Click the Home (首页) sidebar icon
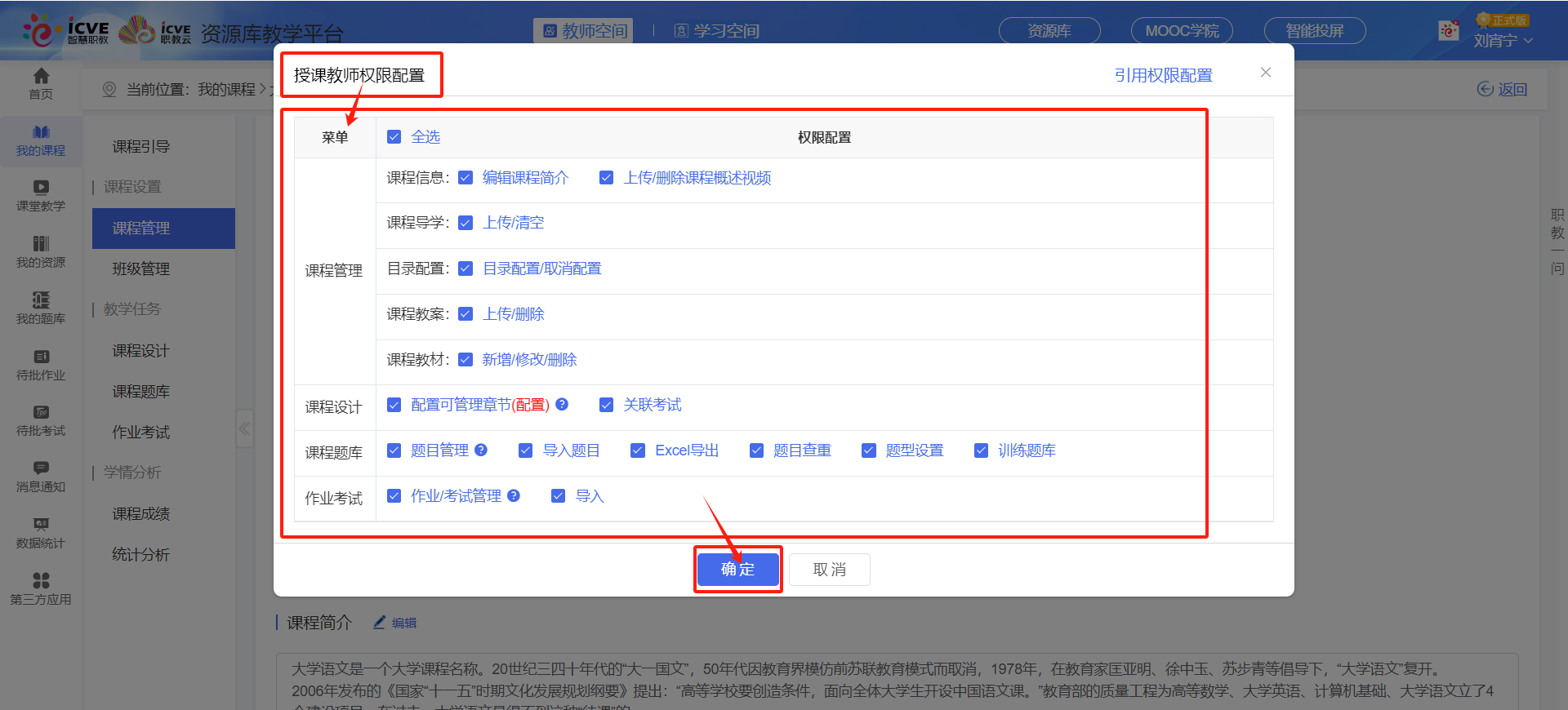 [41, 83]
